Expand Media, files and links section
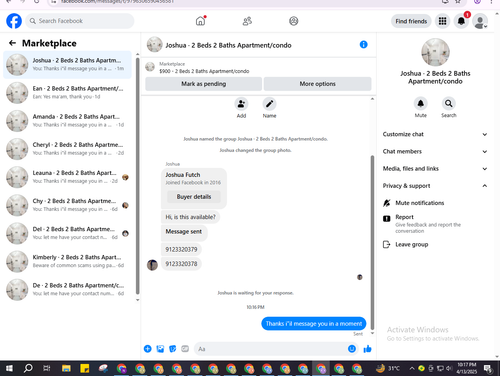This screenshot has width=500, height=376. (x=435, y=169)
